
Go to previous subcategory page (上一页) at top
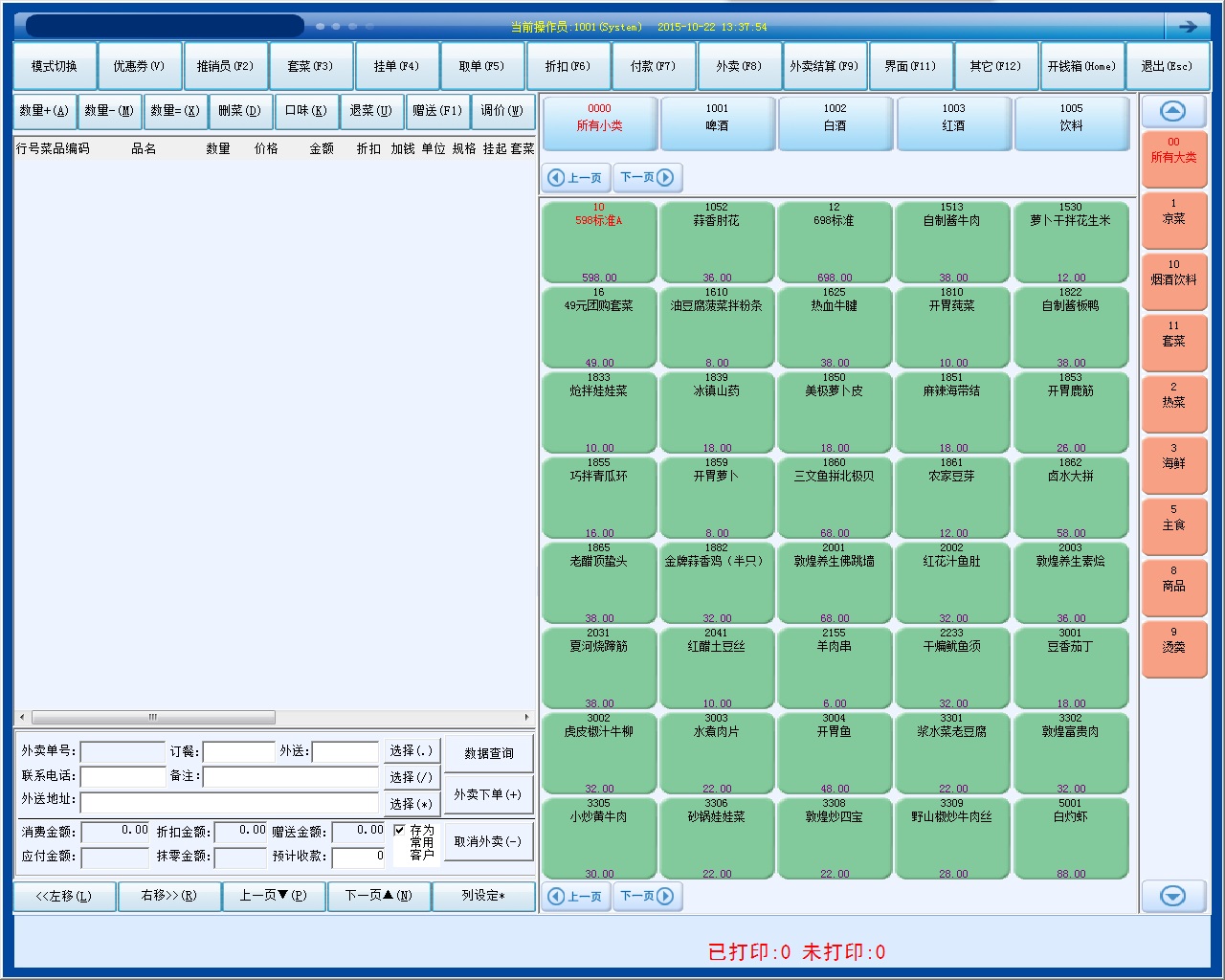(x=575, y=177)
